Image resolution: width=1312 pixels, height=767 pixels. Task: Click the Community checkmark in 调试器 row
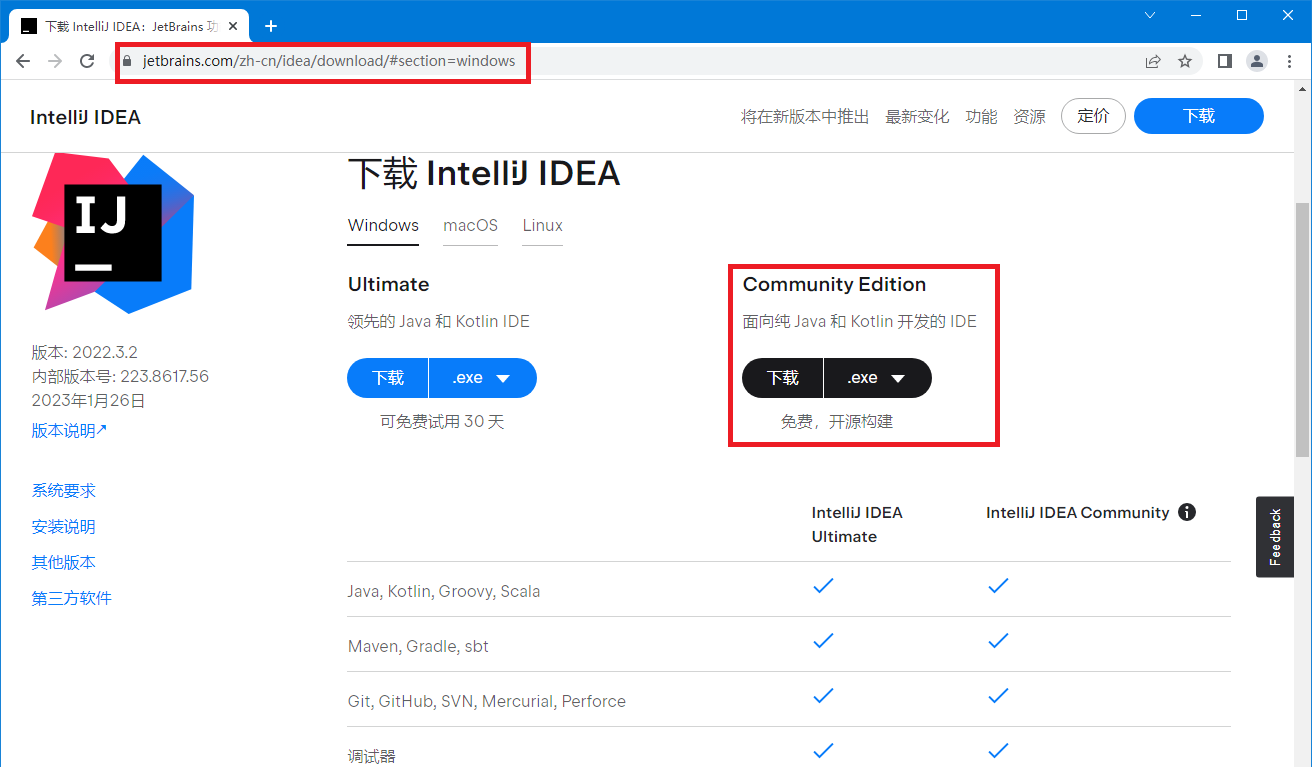[x=998, y=751]
